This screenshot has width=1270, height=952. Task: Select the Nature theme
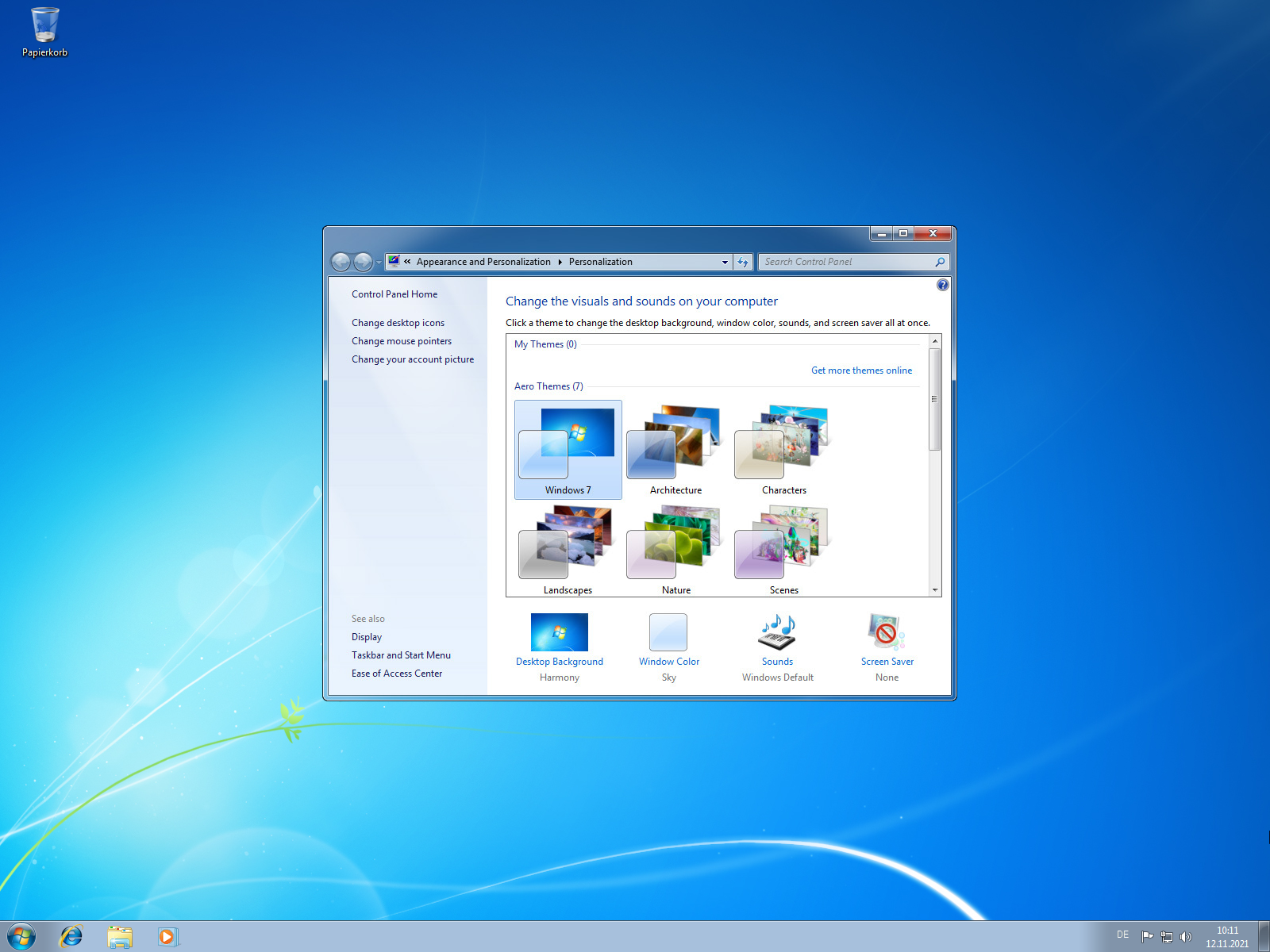pos(675,550)
